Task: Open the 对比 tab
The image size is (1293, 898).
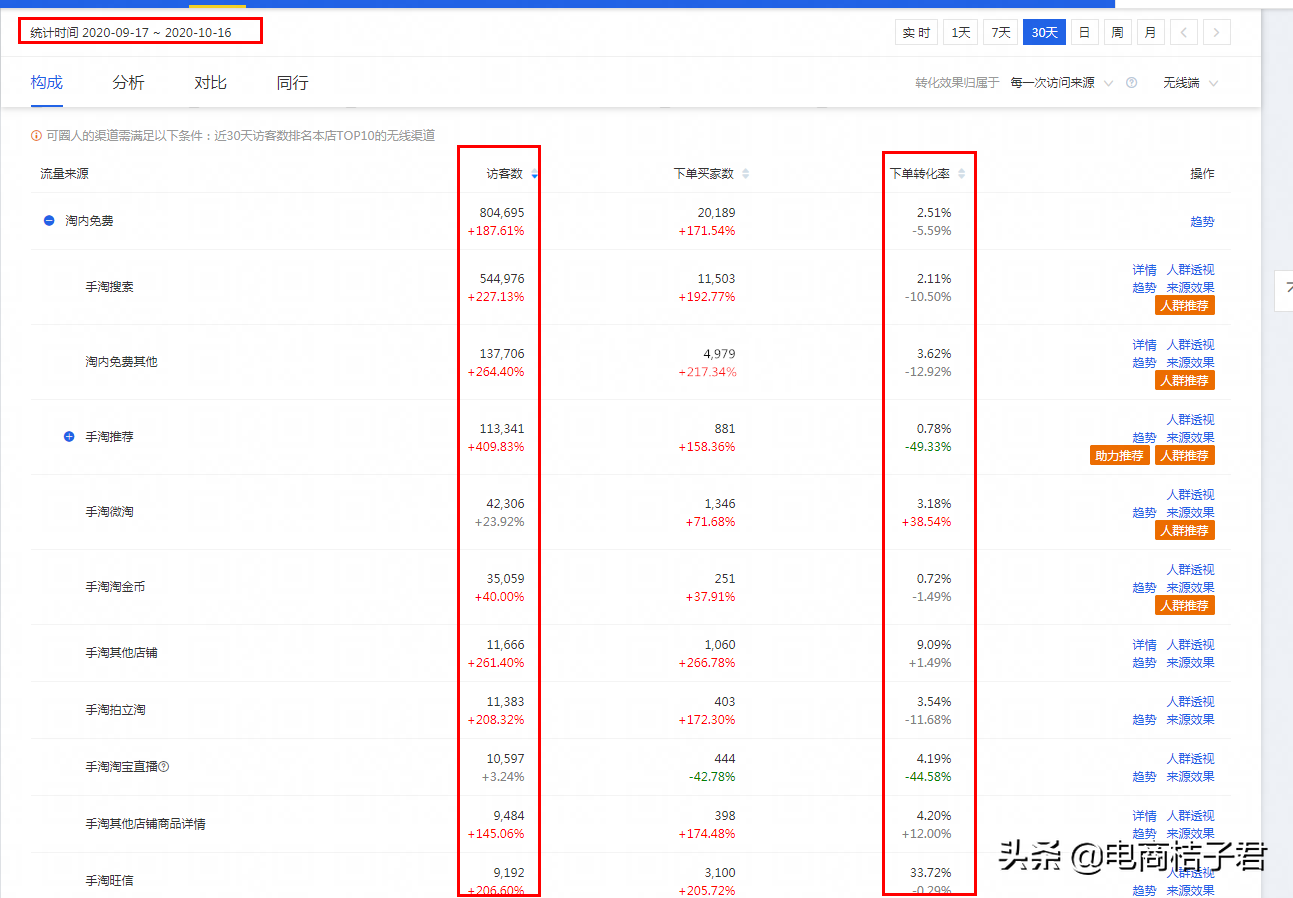Action: click(210, 83)
